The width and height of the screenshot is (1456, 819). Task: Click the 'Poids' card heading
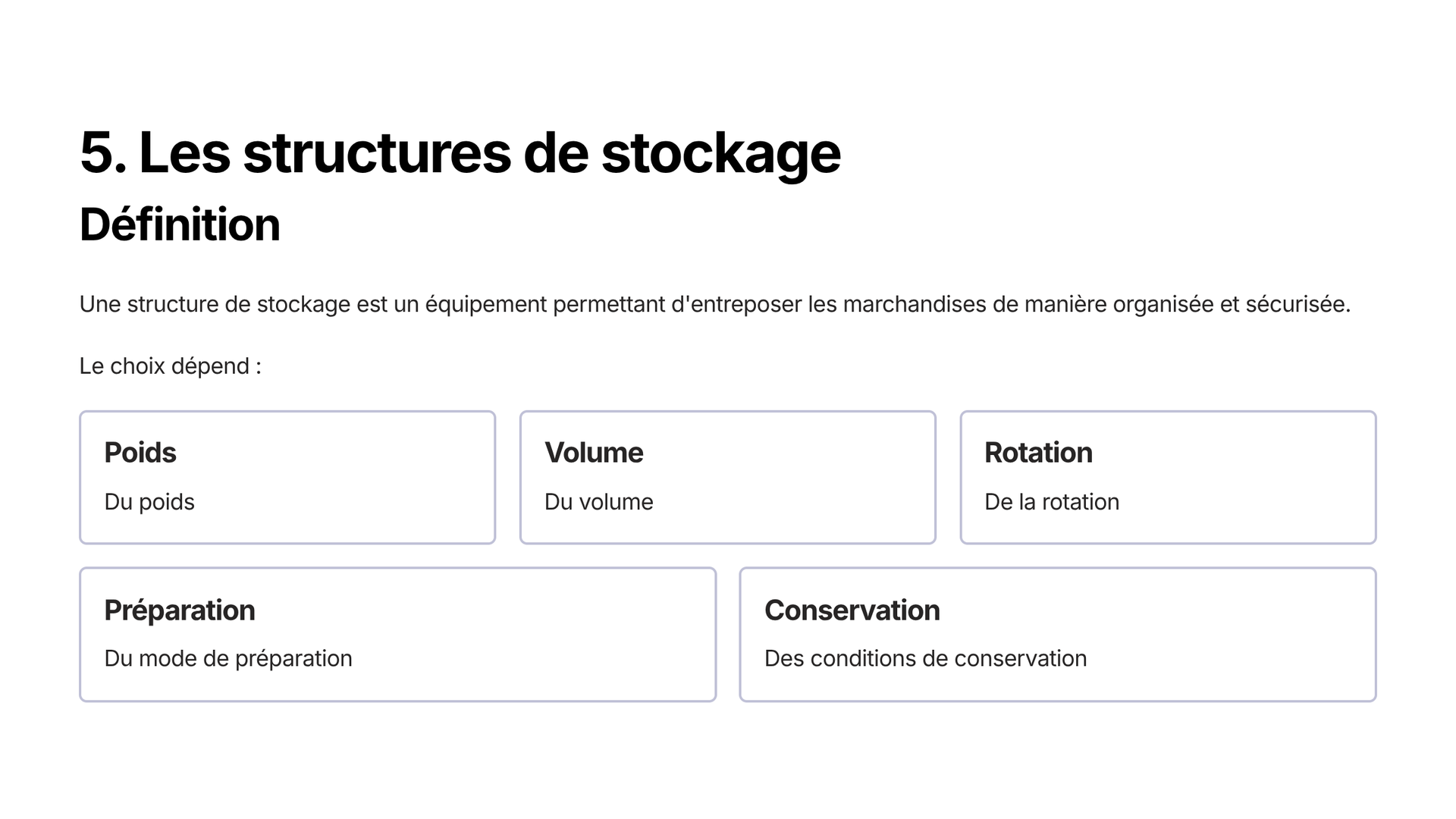pyautogui.click(x=140, y=453)
